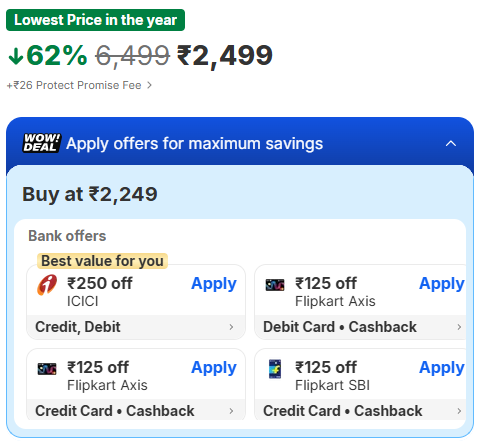The height and width of the screenshot is (448, 489).
Task: Apply ₹125 off Flipkart Axis credit offer
Action: coord(214,368)
